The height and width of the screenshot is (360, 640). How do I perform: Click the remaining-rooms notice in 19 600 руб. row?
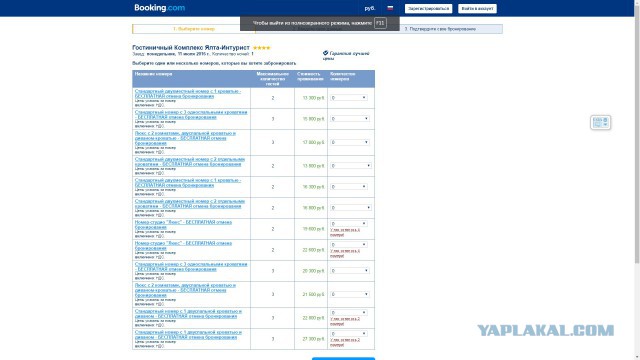345,232
